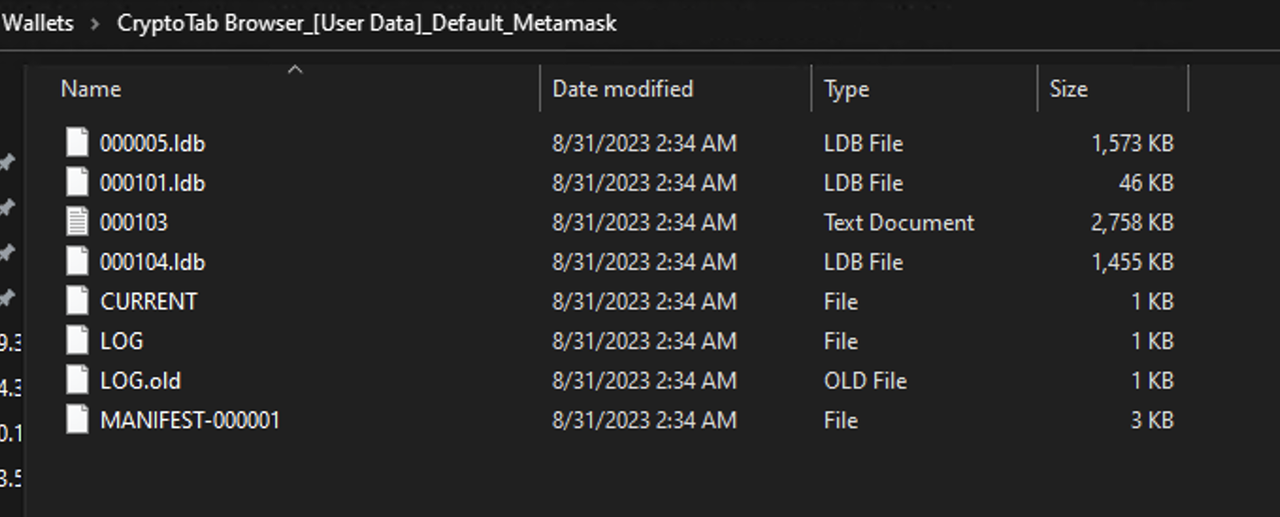Toggle sort arrow above Name column

[x=295, y=69]
